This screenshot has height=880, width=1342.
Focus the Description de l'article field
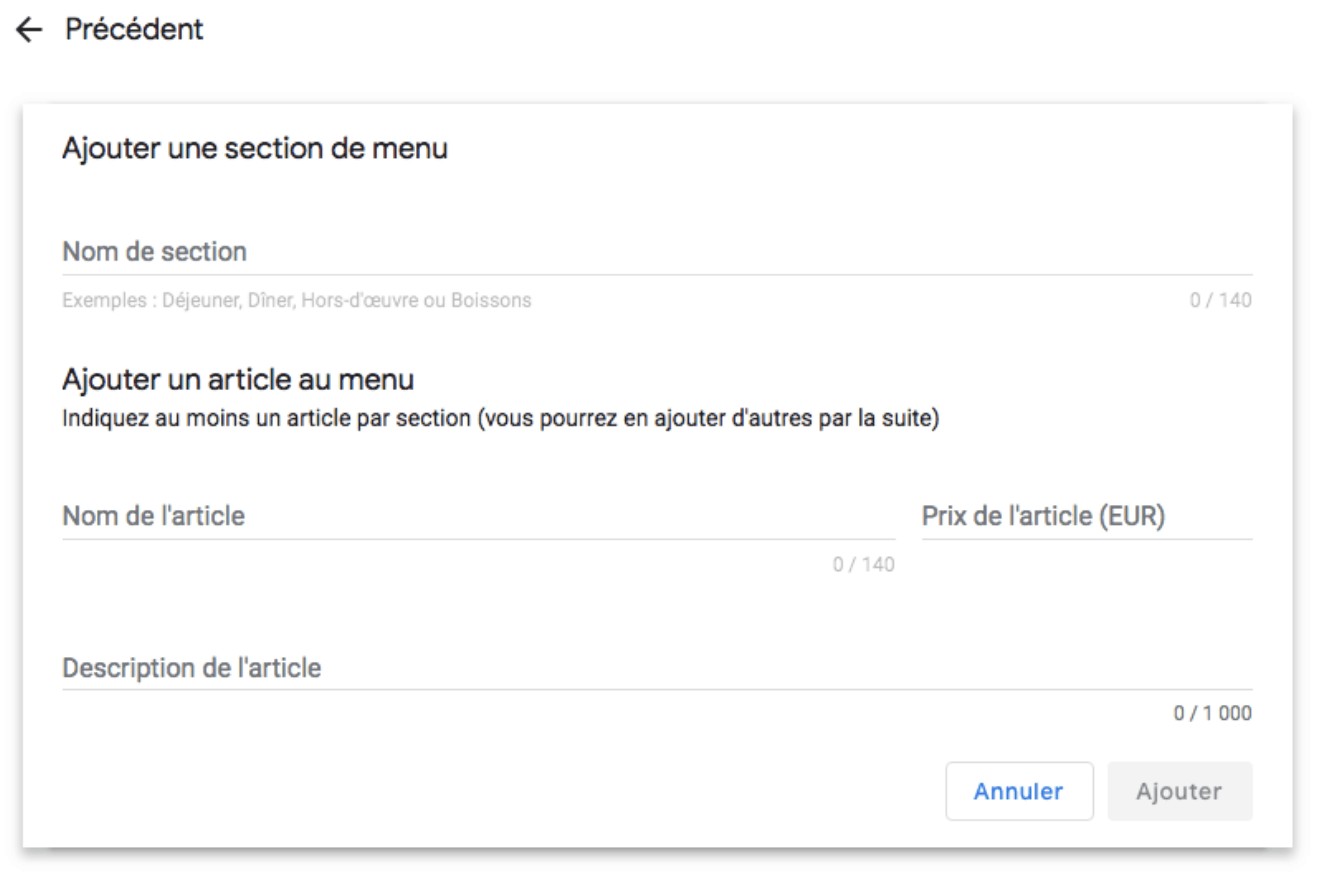pos(657,668)
